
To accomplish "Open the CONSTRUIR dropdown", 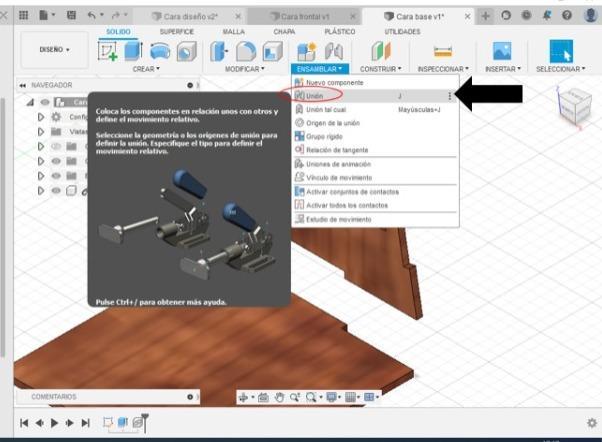I will [380, 69].
